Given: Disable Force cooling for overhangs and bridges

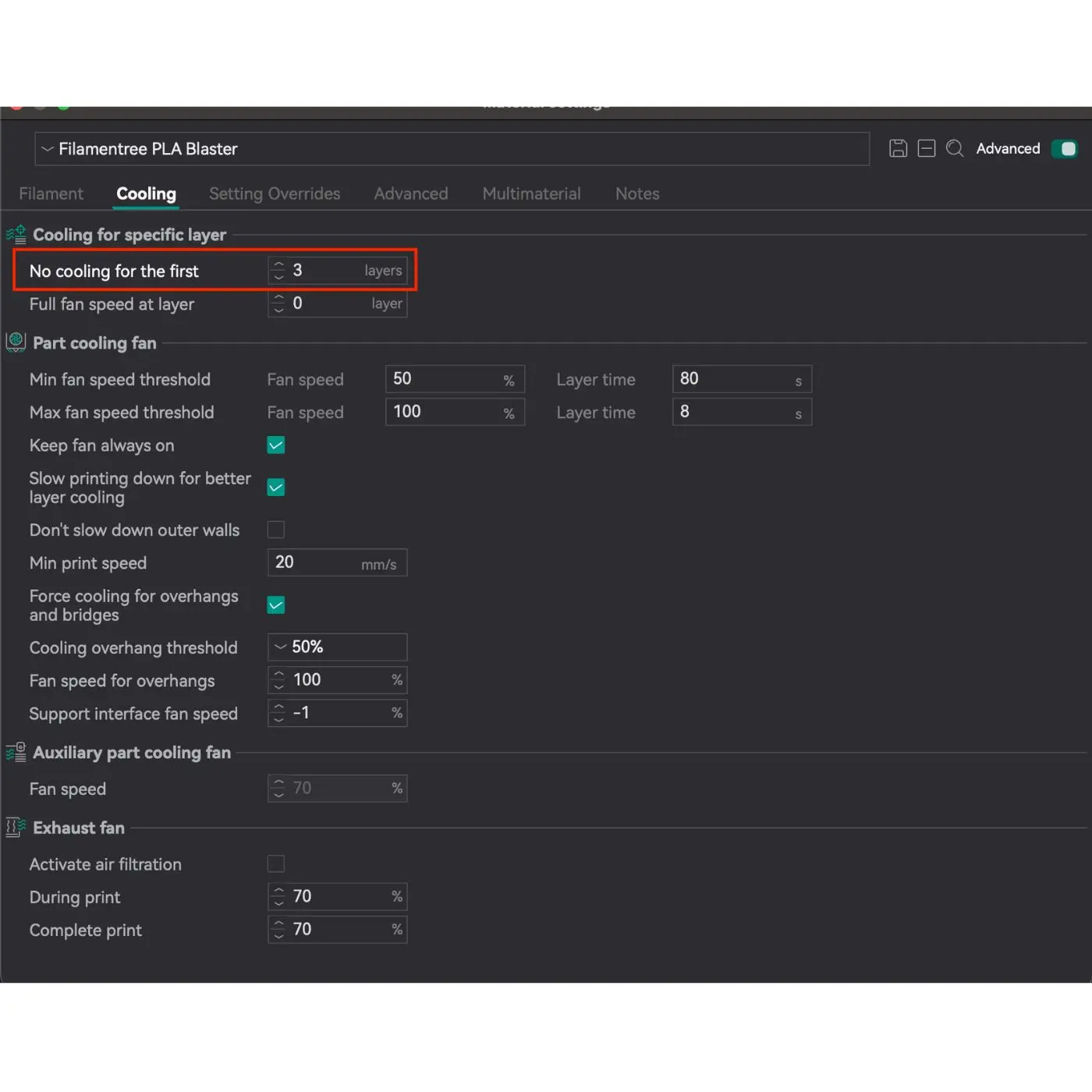Looking at the screenshot, I should tap(276, 604).
